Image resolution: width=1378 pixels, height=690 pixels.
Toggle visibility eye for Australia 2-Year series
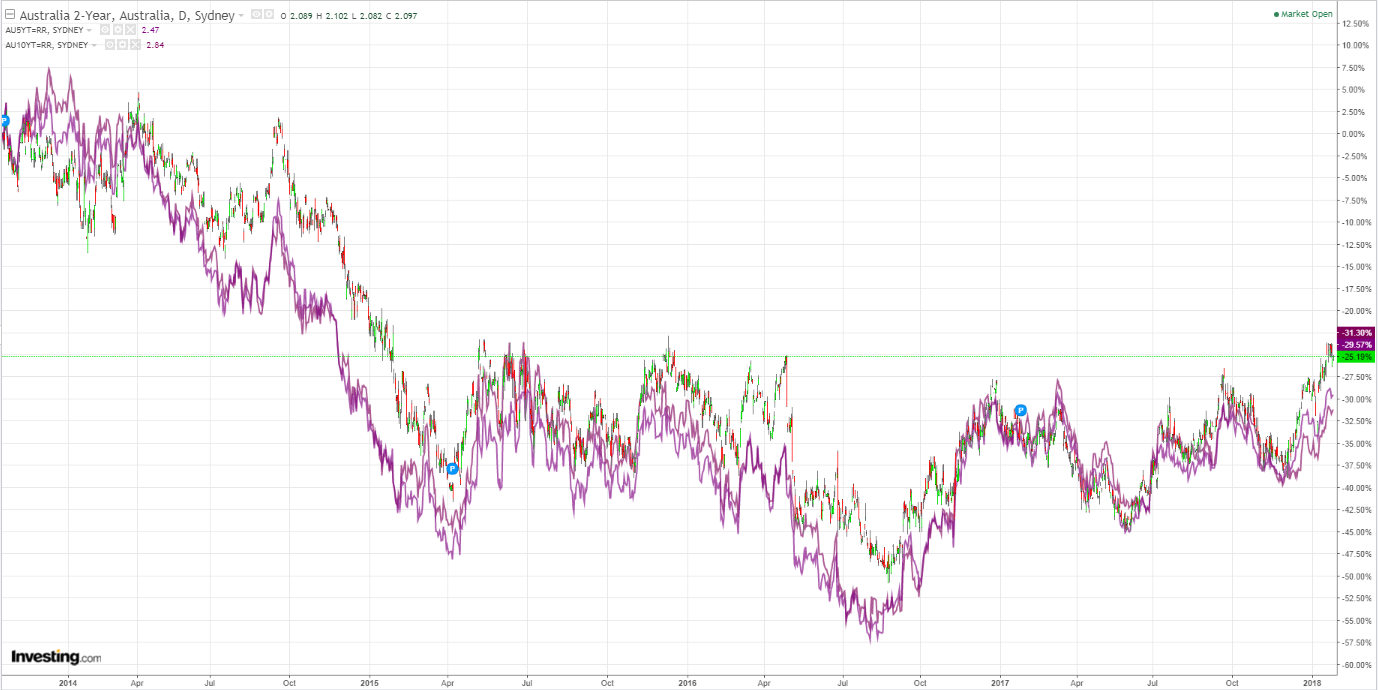point(255,15)
